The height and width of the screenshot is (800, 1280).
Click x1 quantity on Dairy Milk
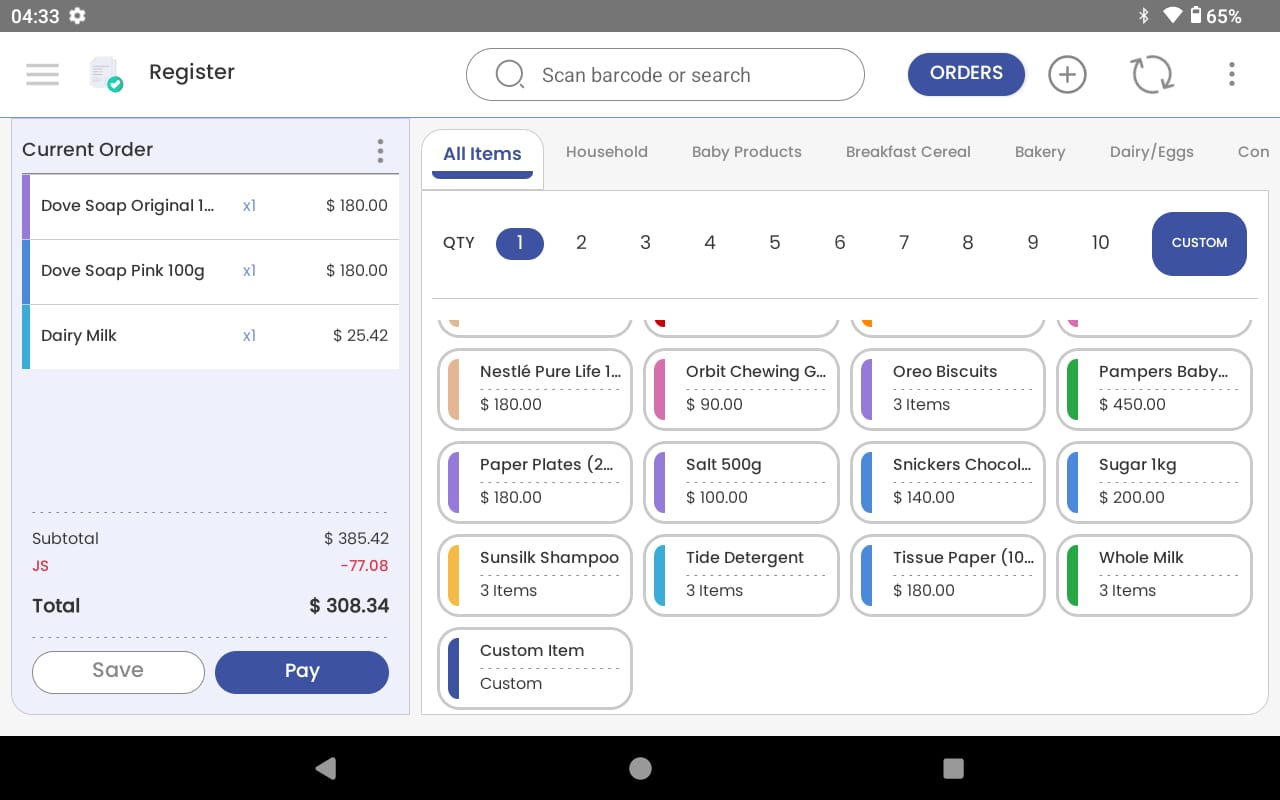249,336
